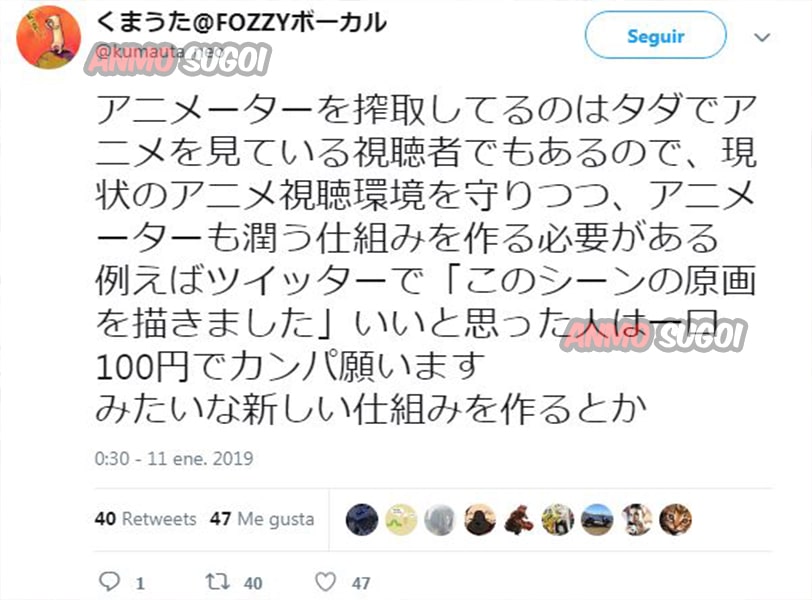Click the retweet arrows icon

(x=218, y=581)
